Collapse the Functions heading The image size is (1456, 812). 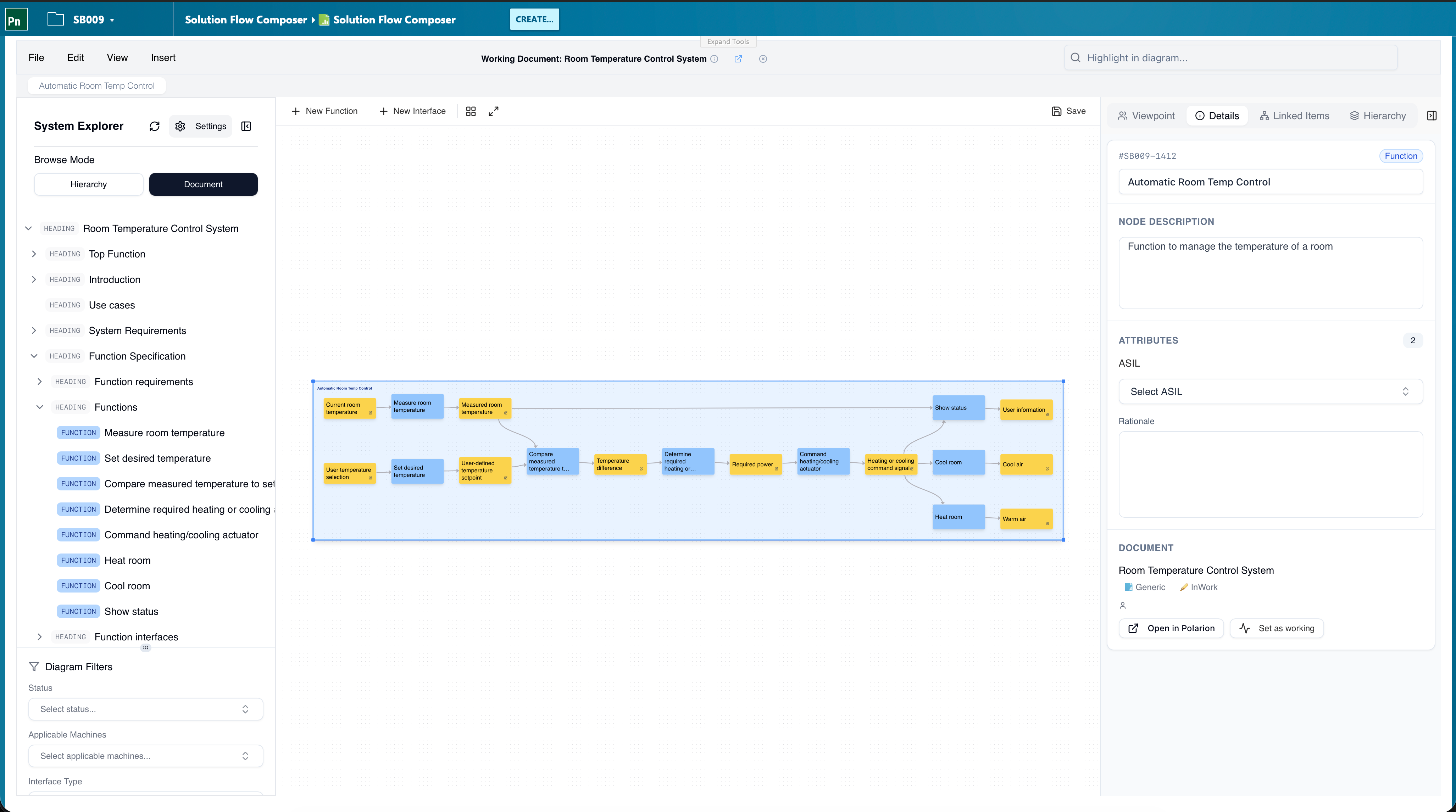click(40, 407)
